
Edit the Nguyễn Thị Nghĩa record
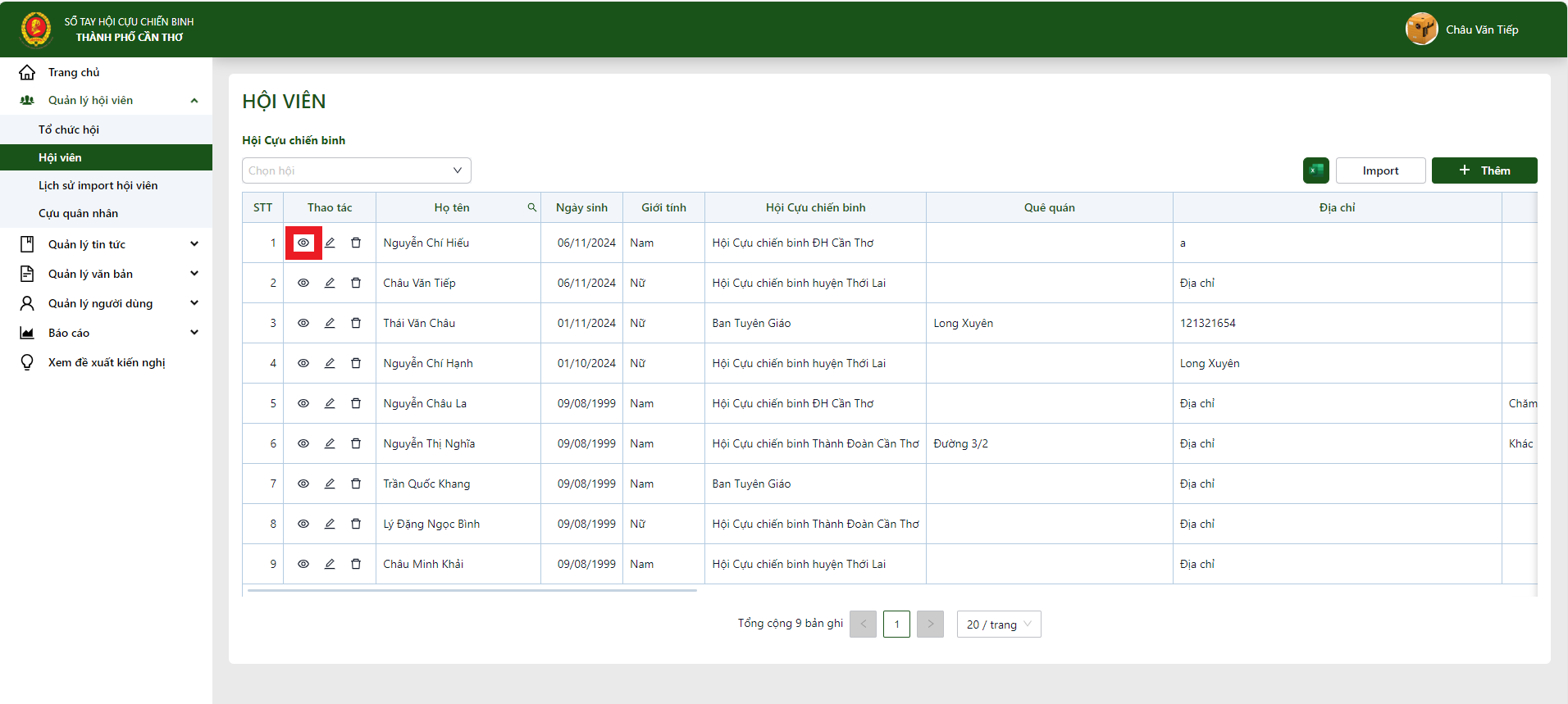coord(330,443)
